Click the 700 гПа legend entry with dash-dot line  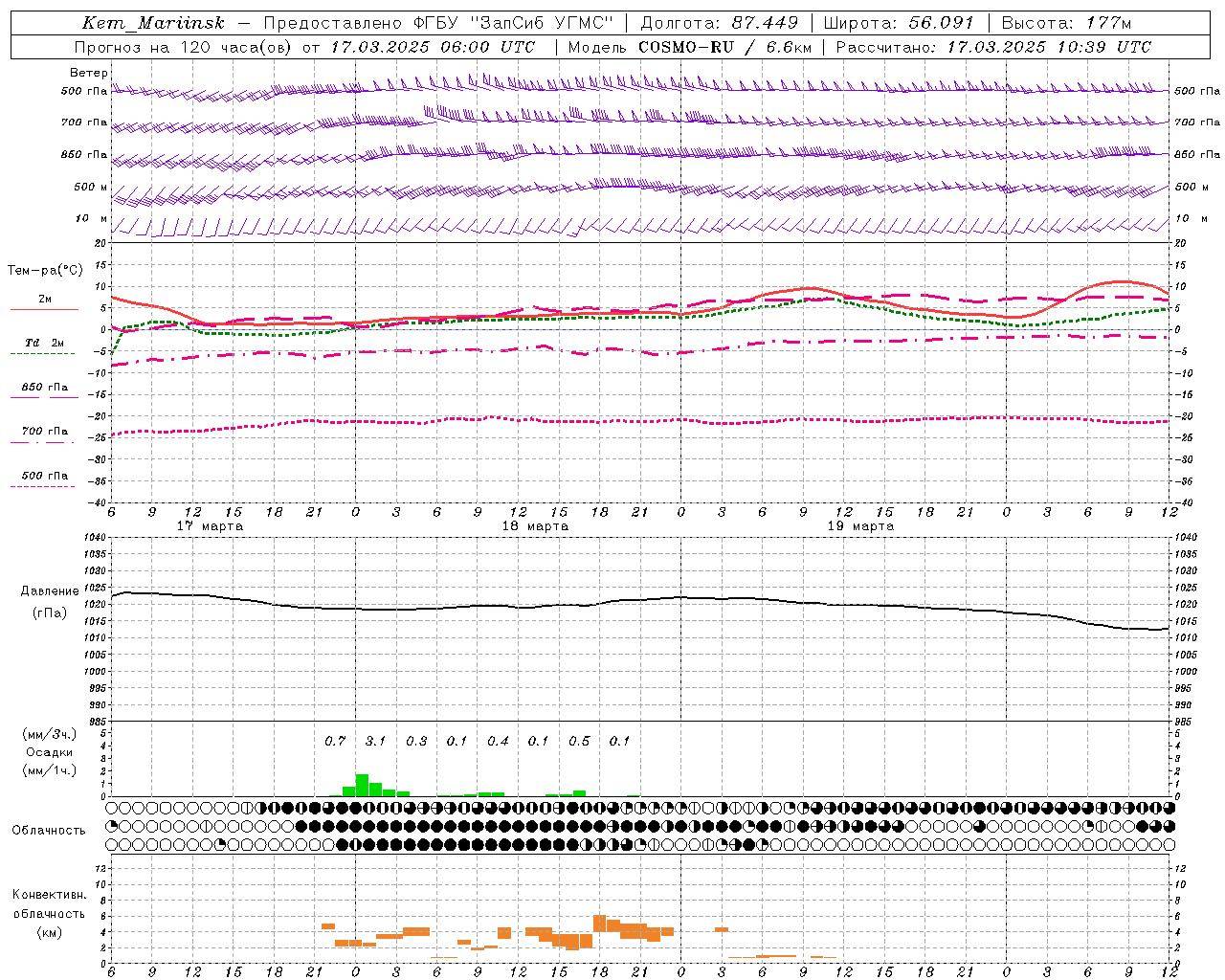[45, 432]
